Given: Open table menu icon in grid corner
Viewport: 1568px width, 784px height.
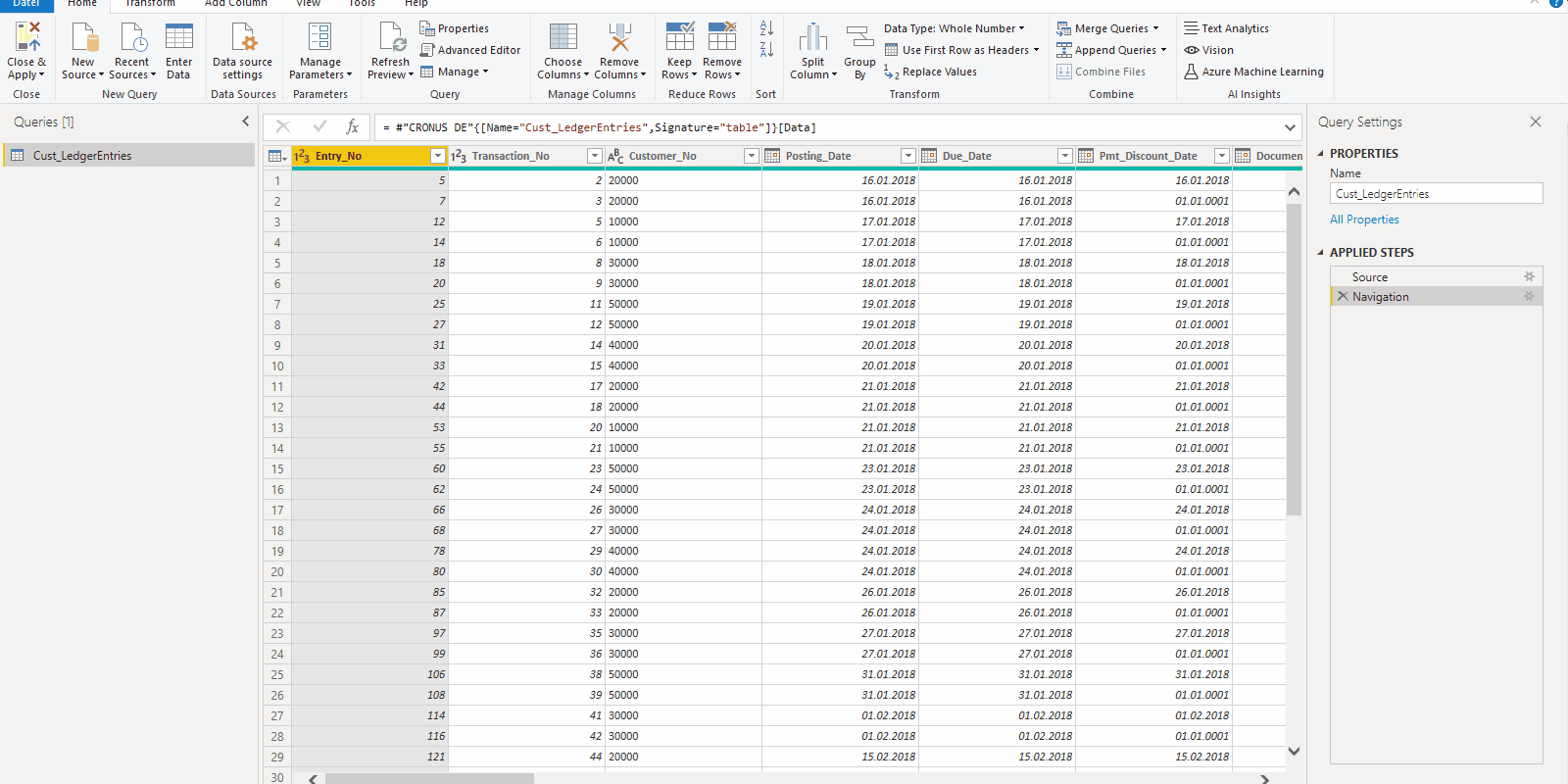Looking at the screenshot, I should click(277, 156).
